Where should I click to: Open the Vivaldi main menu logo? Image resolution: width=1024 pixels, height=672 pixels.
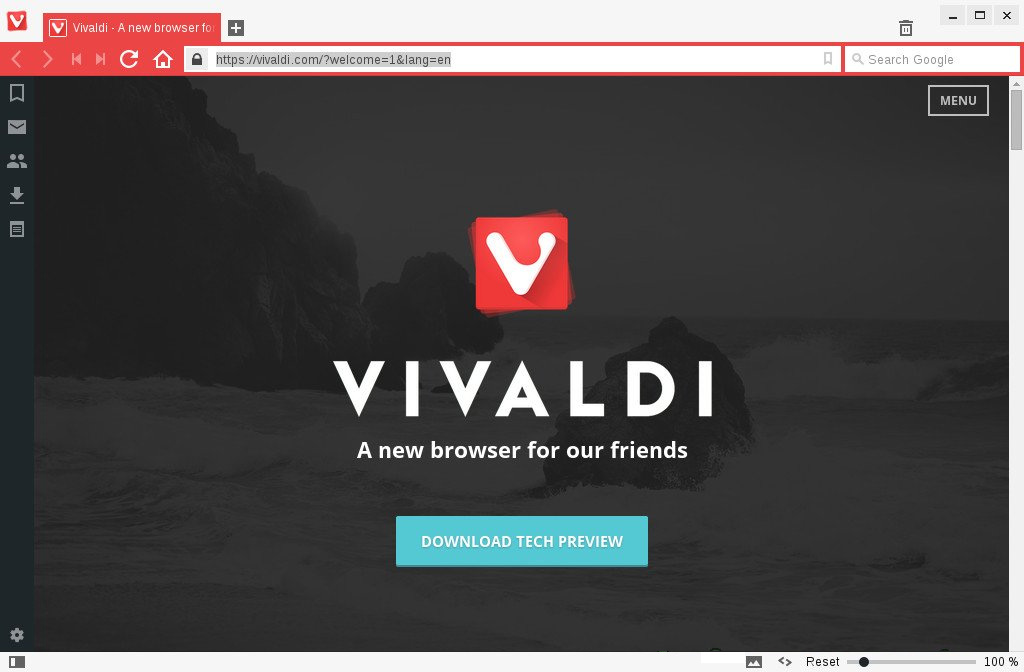(x=17, y=21)
